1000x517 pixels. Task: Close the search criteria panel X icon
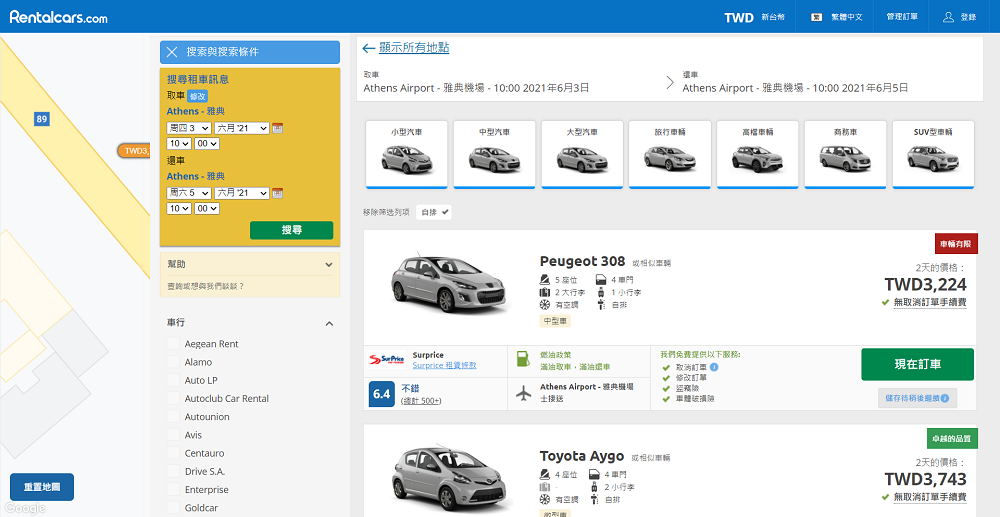click(x=172, y=52)
